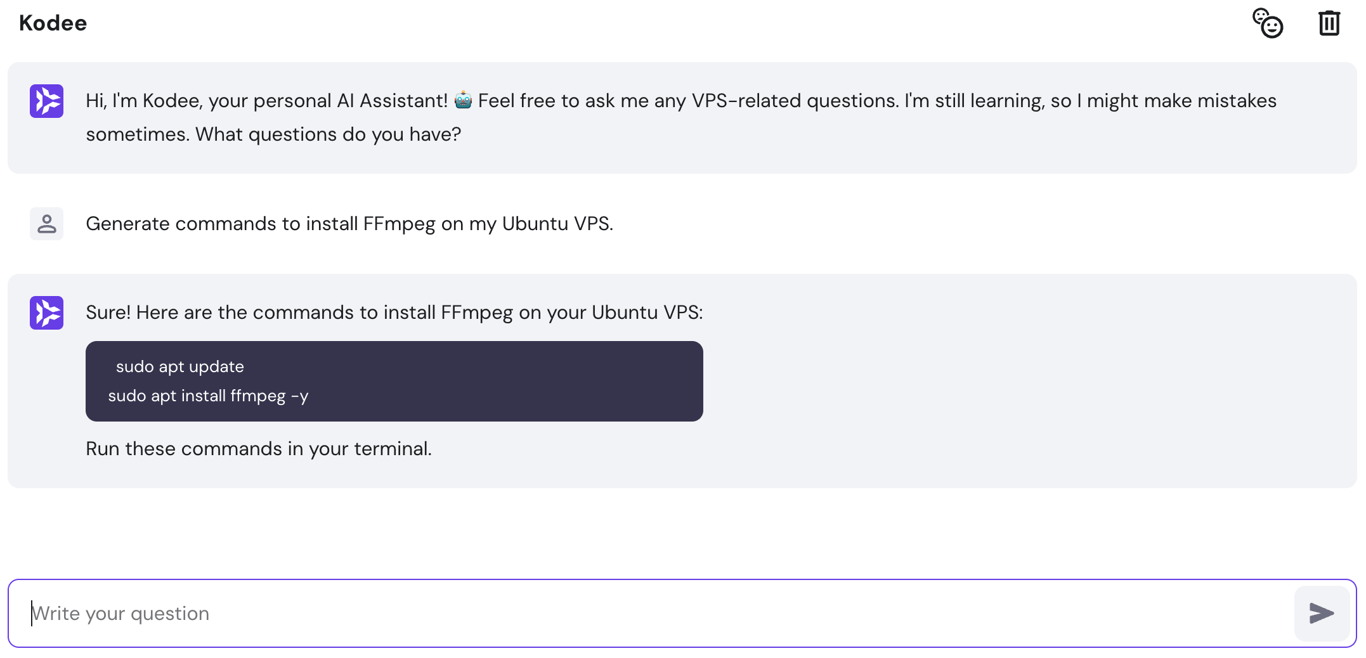1366x658 pixels.
Task: Select the Run these commands text
Action: (x=258, y=448)
